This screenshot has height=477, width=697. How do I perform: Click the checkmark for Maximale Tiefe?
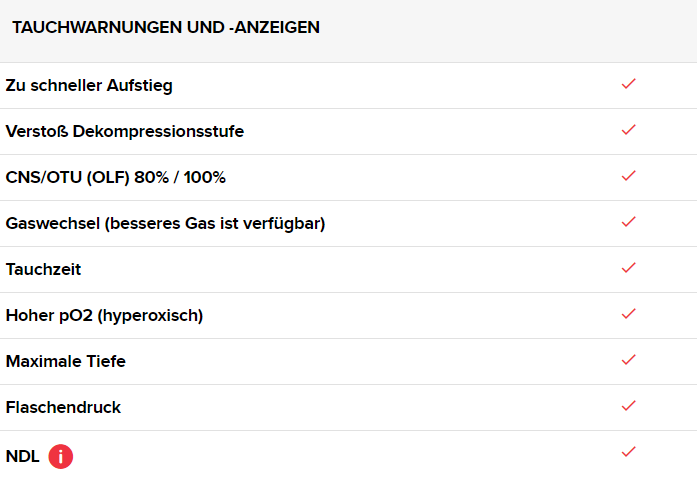pyautogui.click(x=628, y=360)
